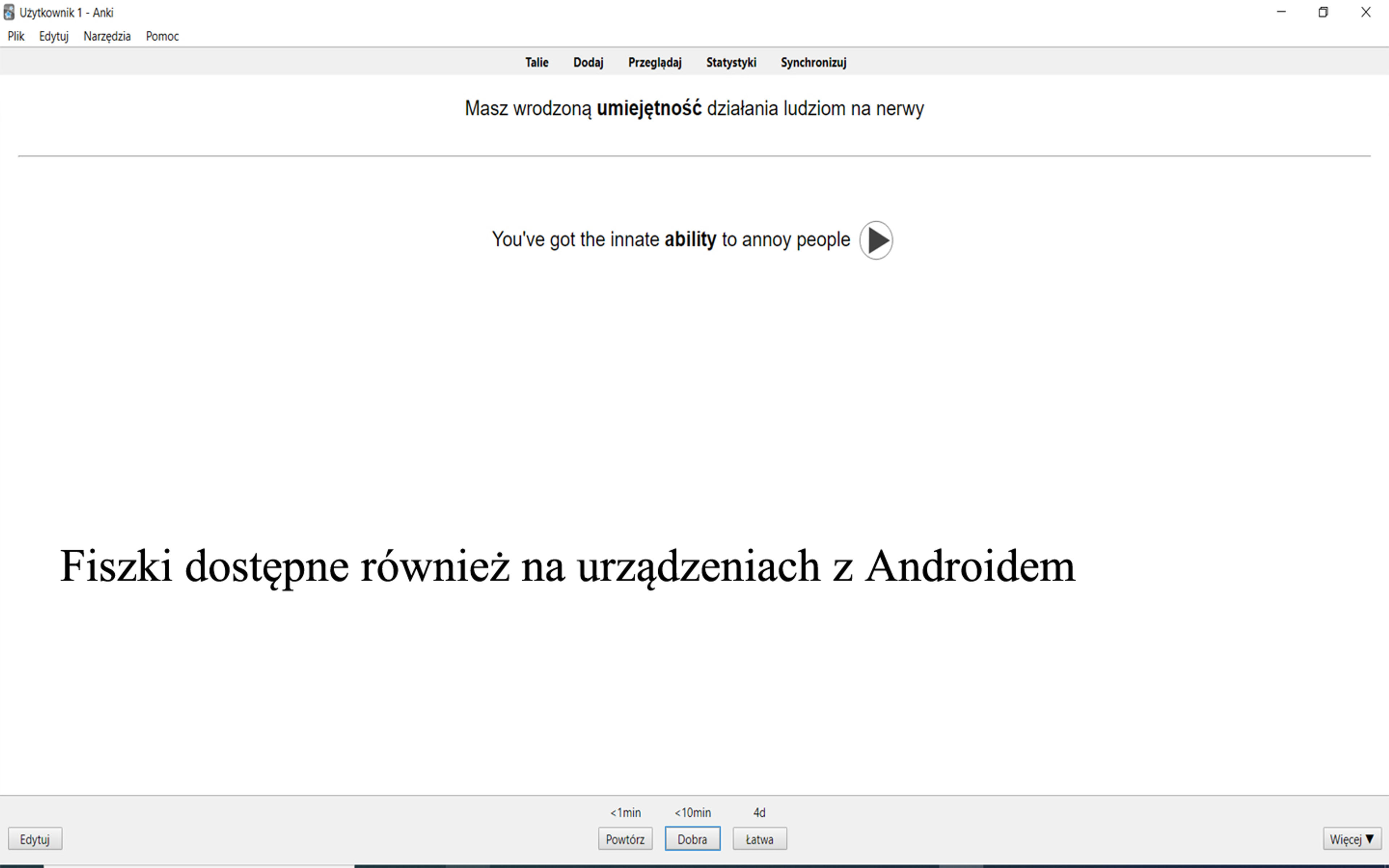Answer card with Powtórz

pyautogui.click(x=625, y=839)
